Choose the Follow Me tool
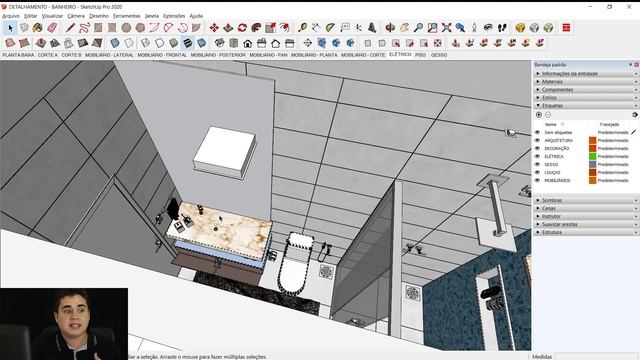640x360 pixels. 256,28
